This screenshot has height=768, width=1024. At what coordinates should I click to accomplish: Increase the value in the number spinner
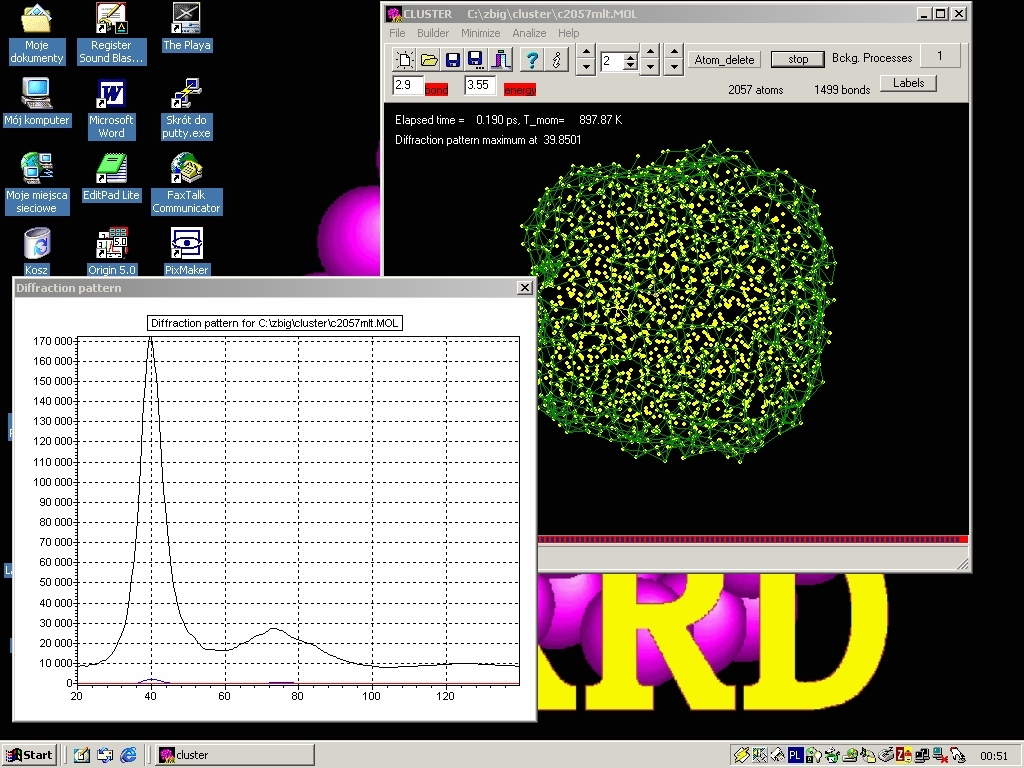click(x=630, y=57)
